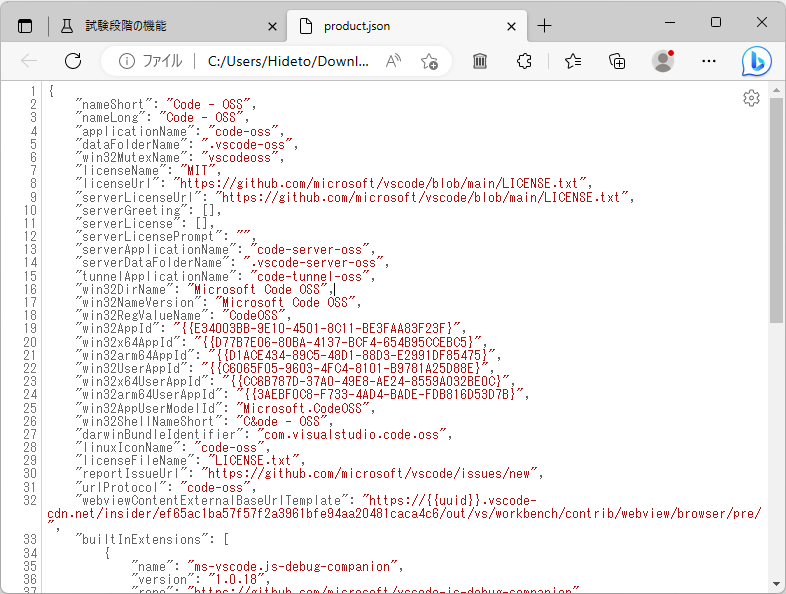
Task: Click the licenseUrl GitHub link value
Action: (380, 183)
